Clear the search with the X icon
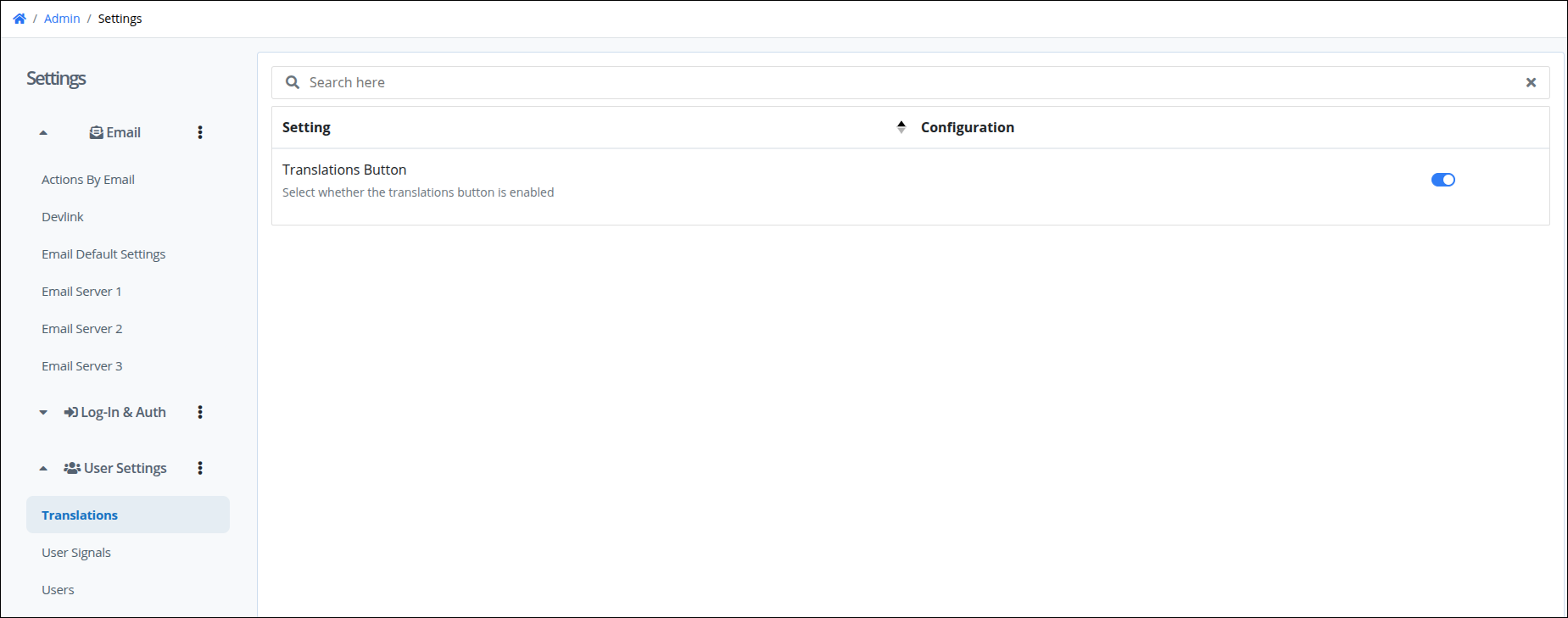1568x618 pixels. tap(1531, 82)
